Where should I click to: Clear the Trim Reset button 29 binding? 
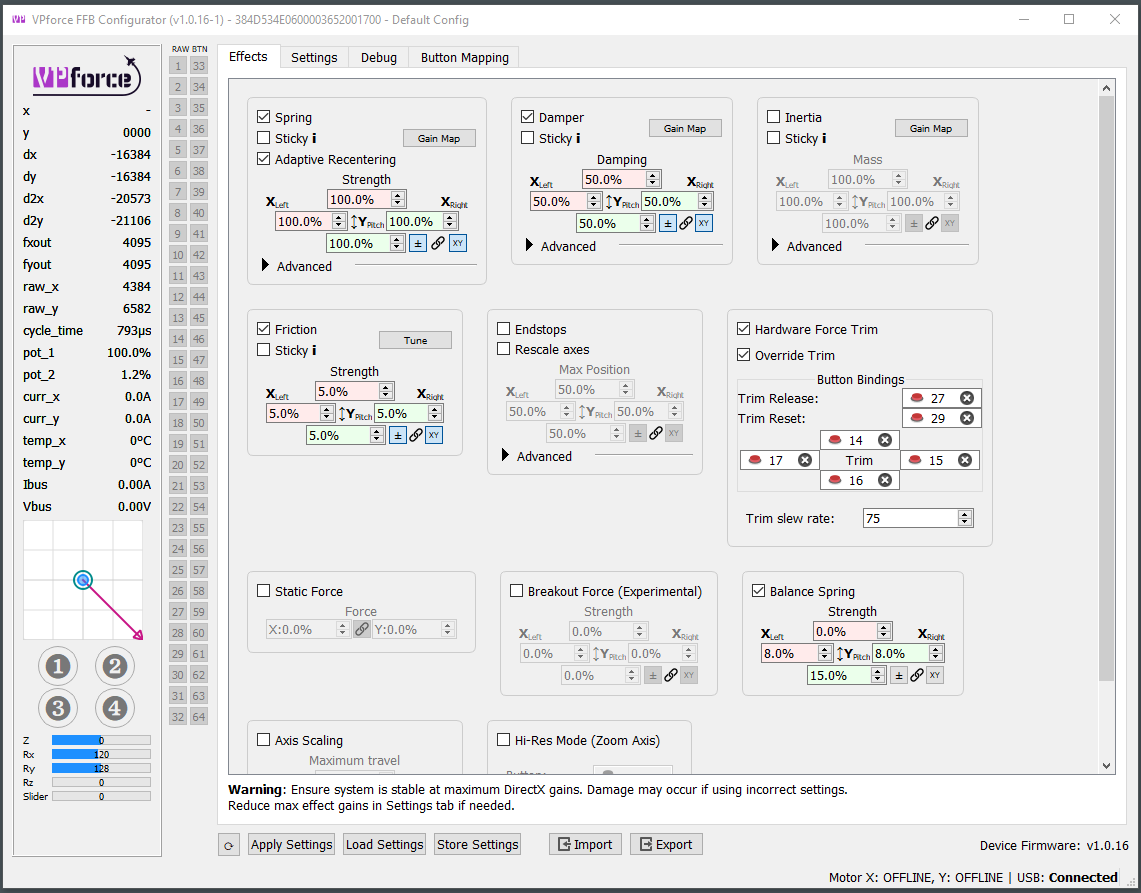pos(966,418)
